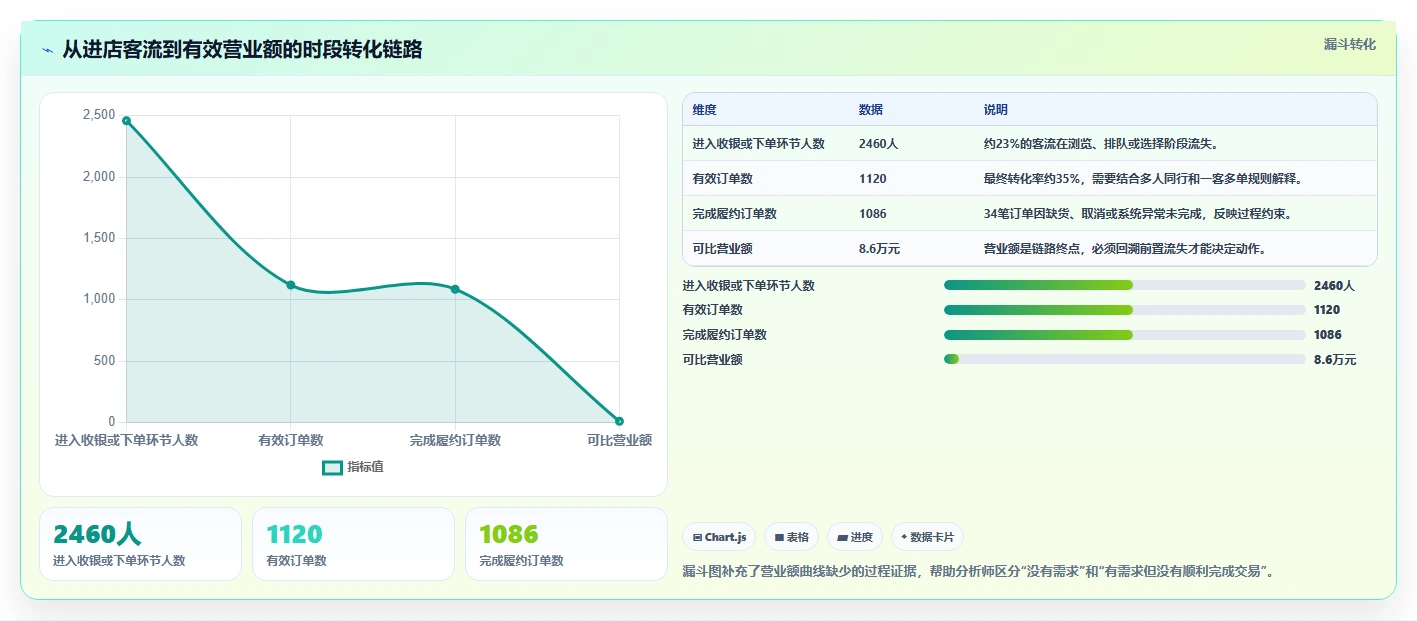1417x621 pixels.
Task: Click the 2460人 value beside the progress bar
Action: click(x=1334, y=285)
